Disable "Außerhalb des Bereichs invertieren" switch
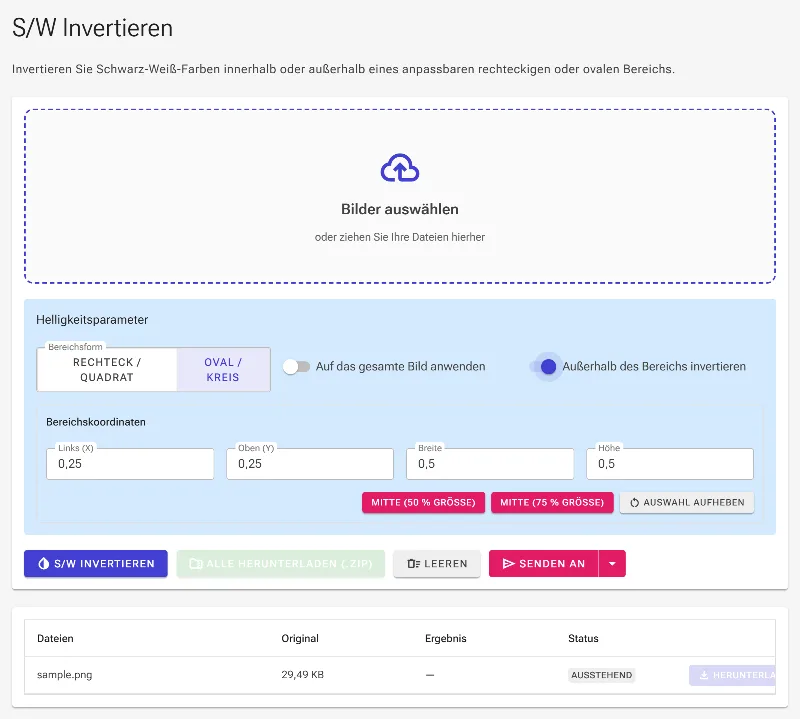Screen dimensions: 800x719 pos(543,366)
